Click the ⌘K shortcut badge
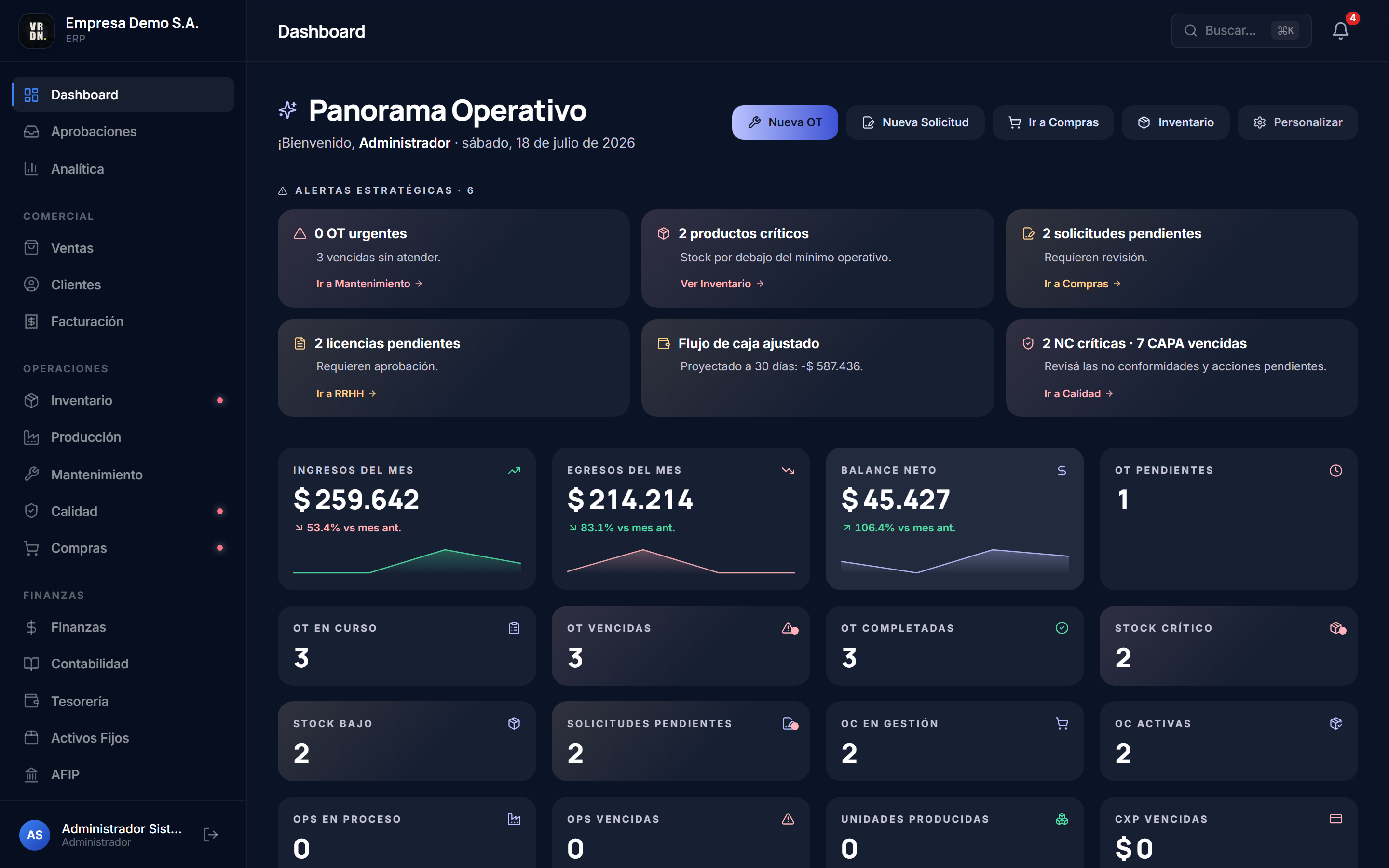 1285,30
